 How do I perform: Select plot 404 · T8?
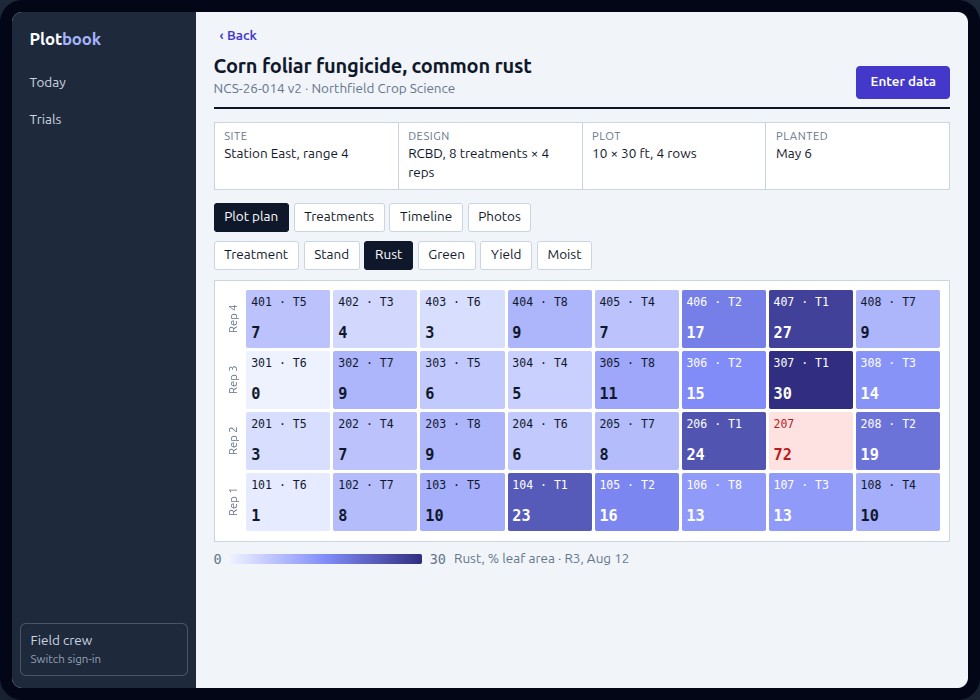click(x=549, y=319)
